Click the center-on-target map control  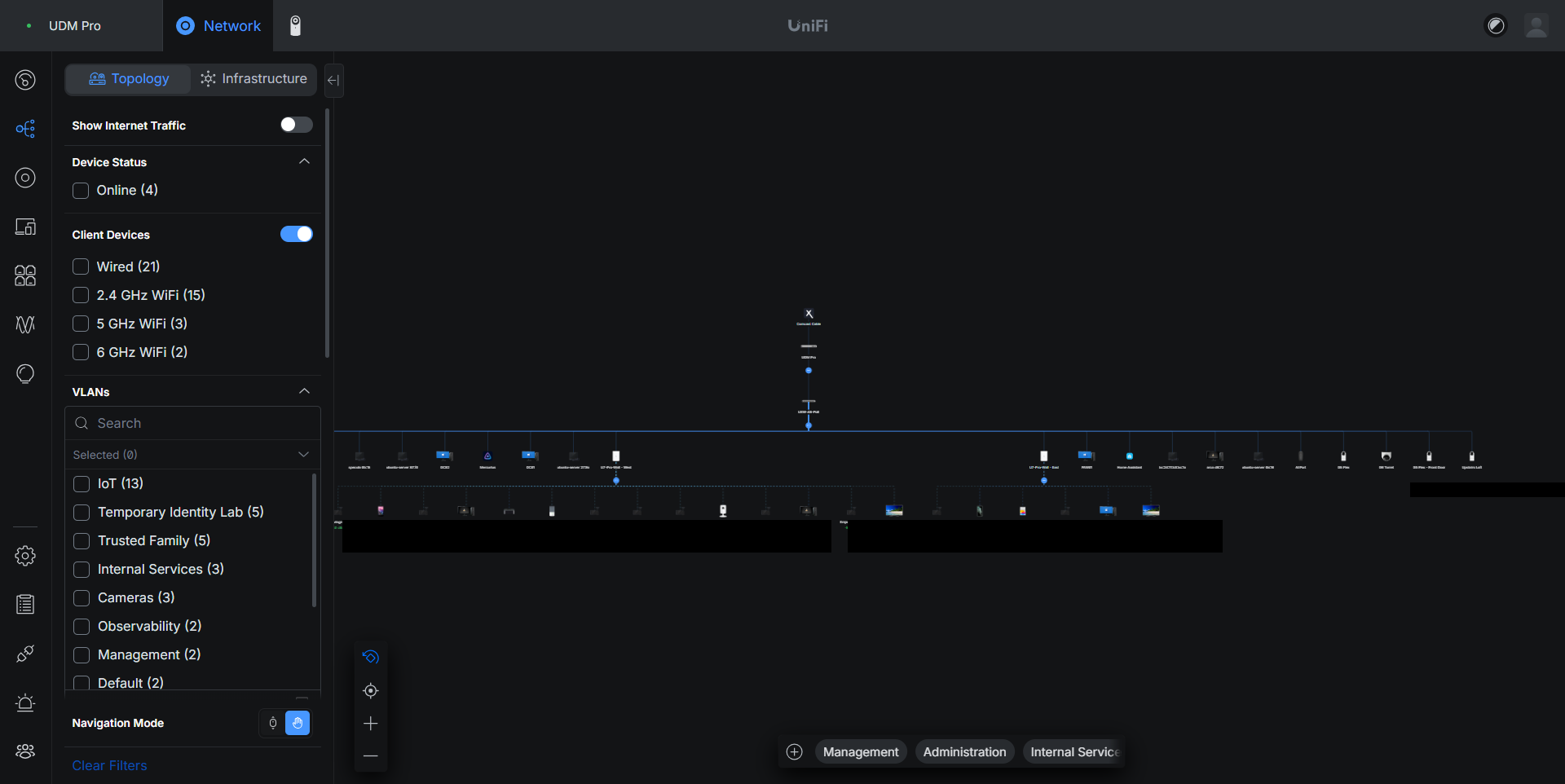click(x=371, y=691)
